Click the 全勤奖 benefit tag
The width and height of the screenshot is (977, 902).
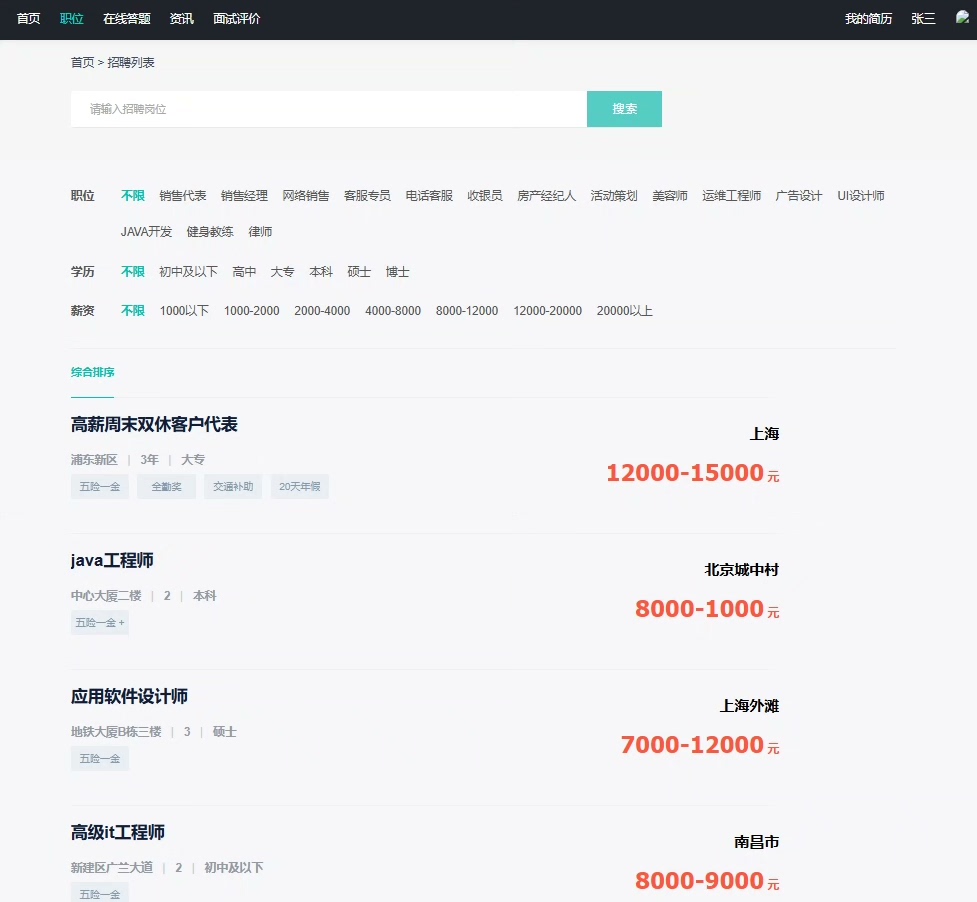[x=166, y=487]
